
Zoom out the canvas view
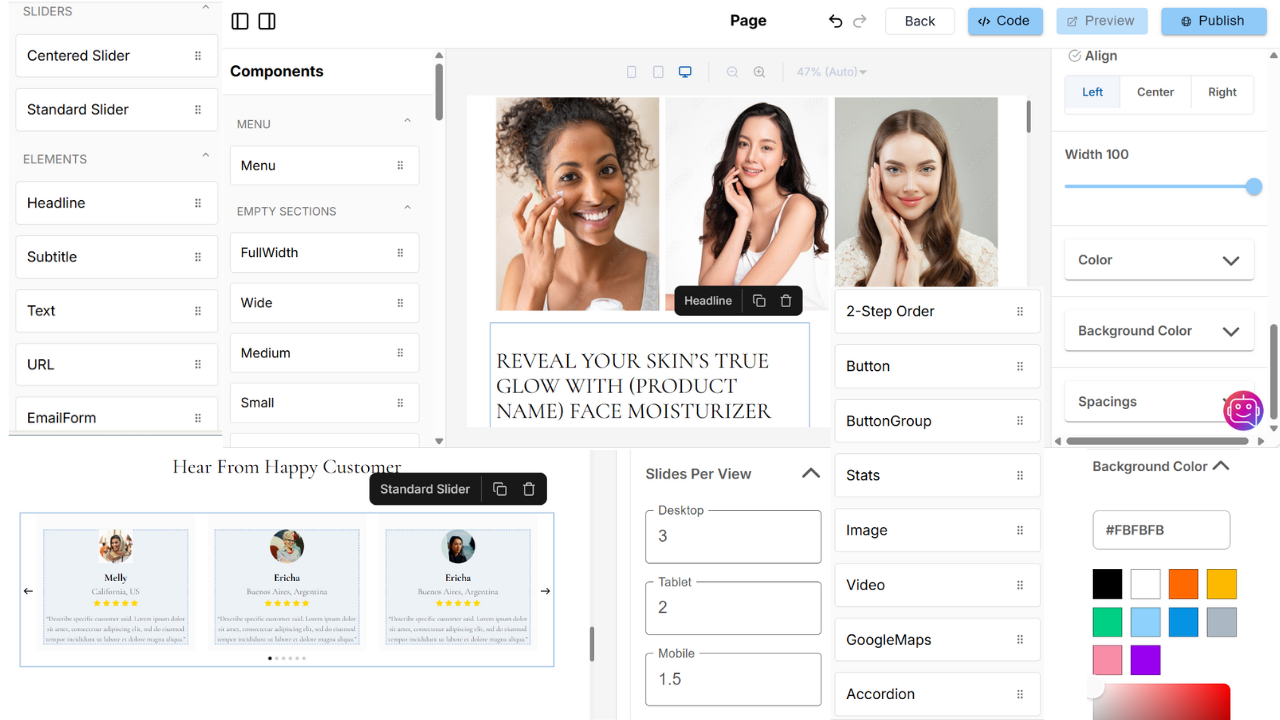[x=732, y=71]
